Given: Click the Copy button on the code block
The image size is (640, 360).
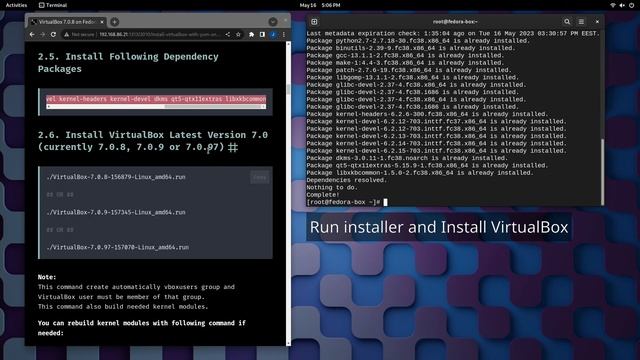Looking at the screenshot, I should [x=260, y=177].
